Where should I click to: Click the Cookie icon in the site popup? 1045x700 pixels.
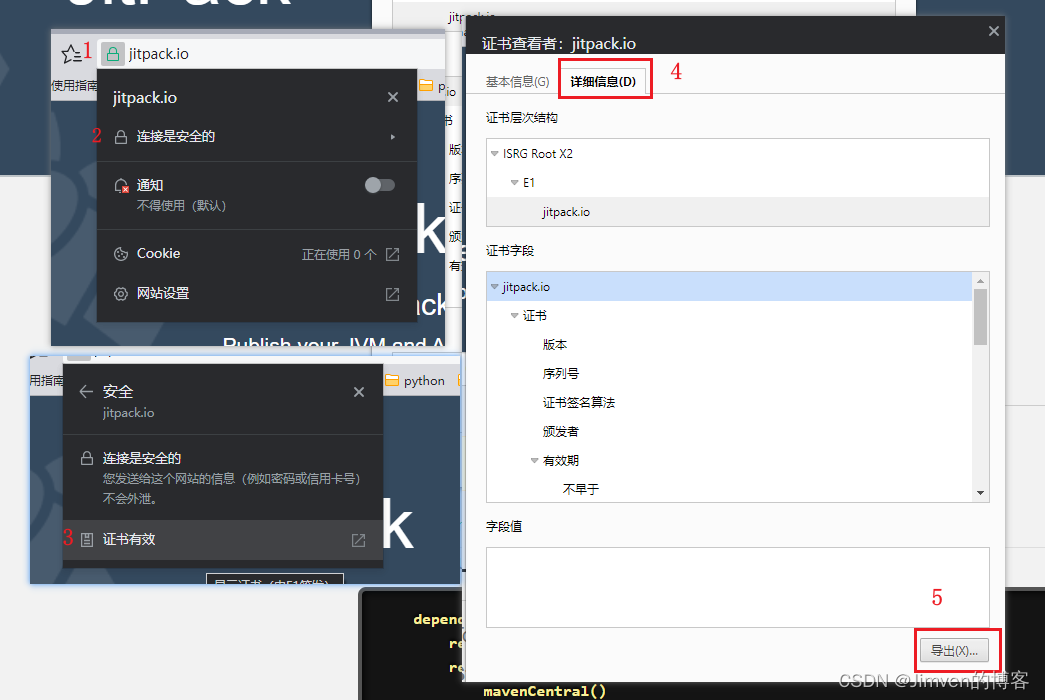click(121, 253)
